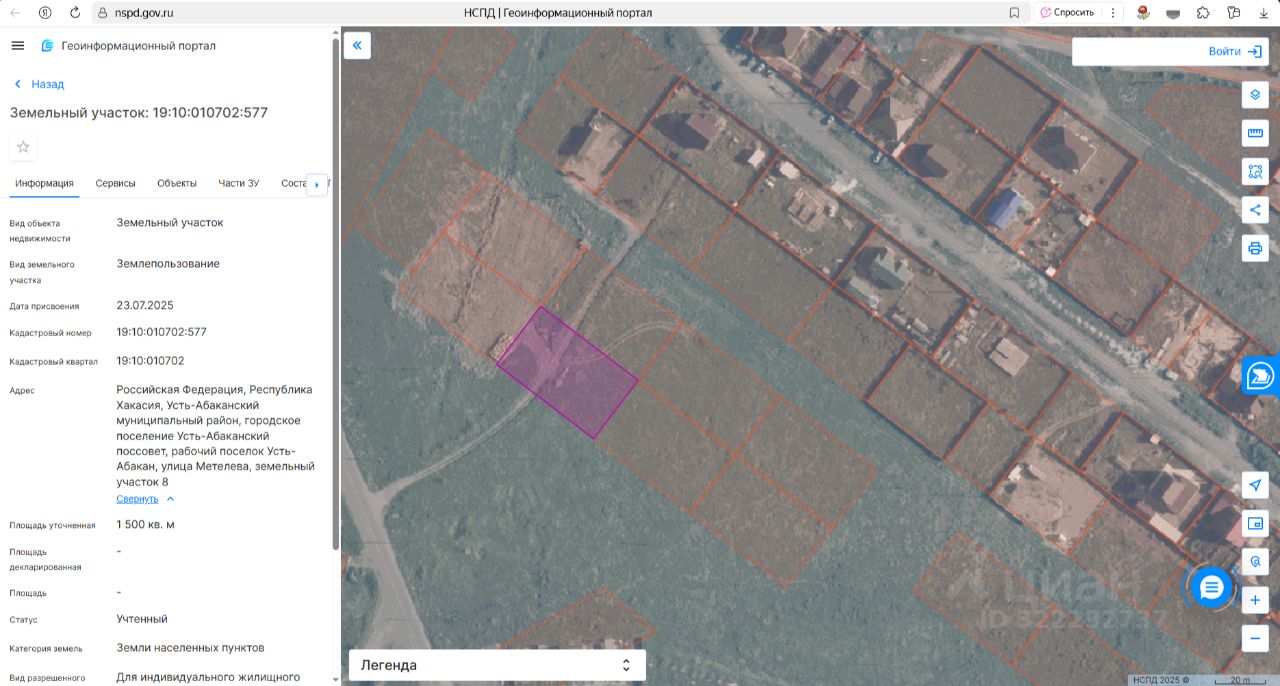
Task: Bookmark this page in the browser
Action: coord(1014,13)
